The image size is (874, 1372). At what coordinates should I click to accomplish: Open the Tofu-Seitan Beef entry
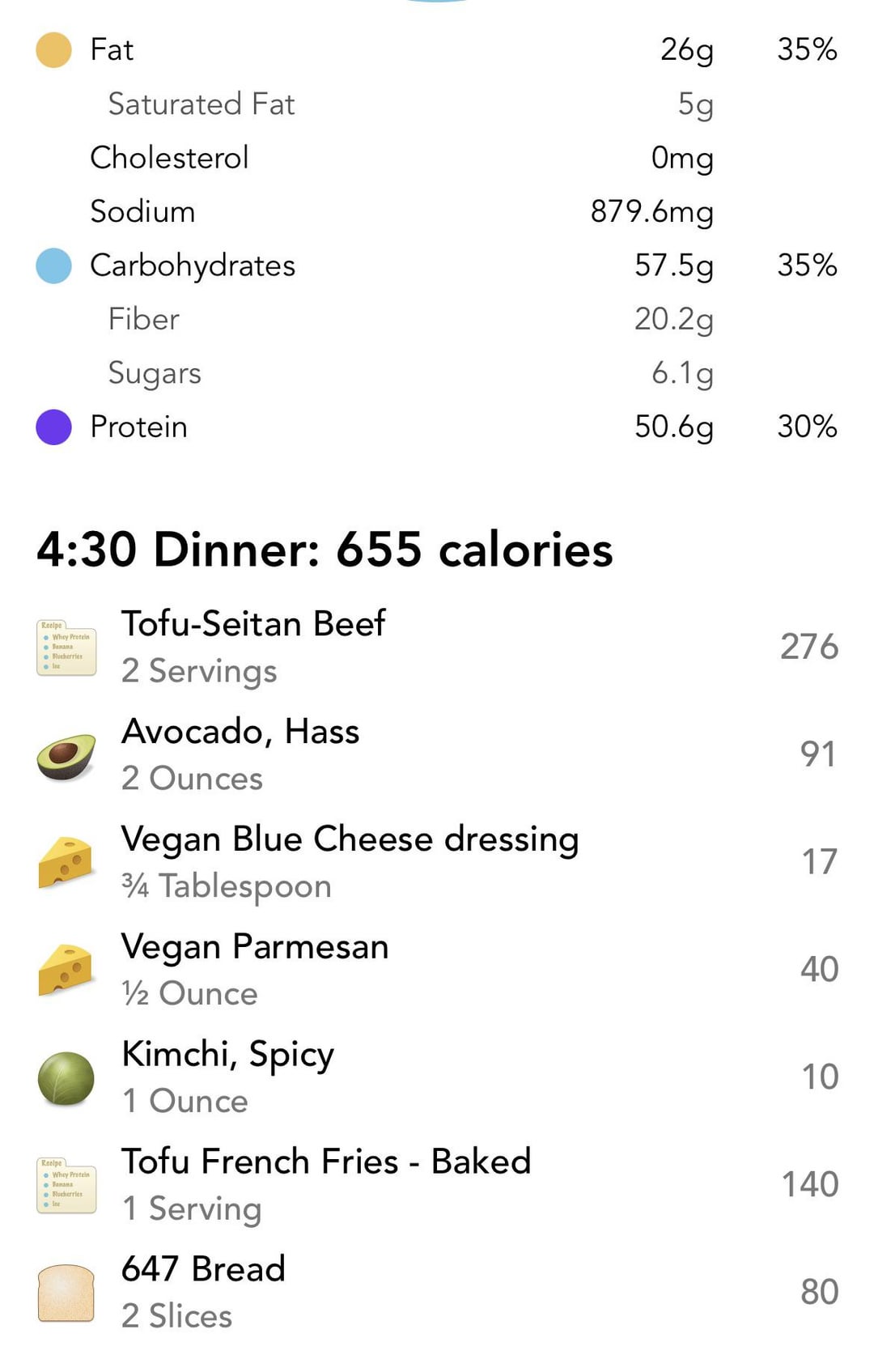pos(253,624)
